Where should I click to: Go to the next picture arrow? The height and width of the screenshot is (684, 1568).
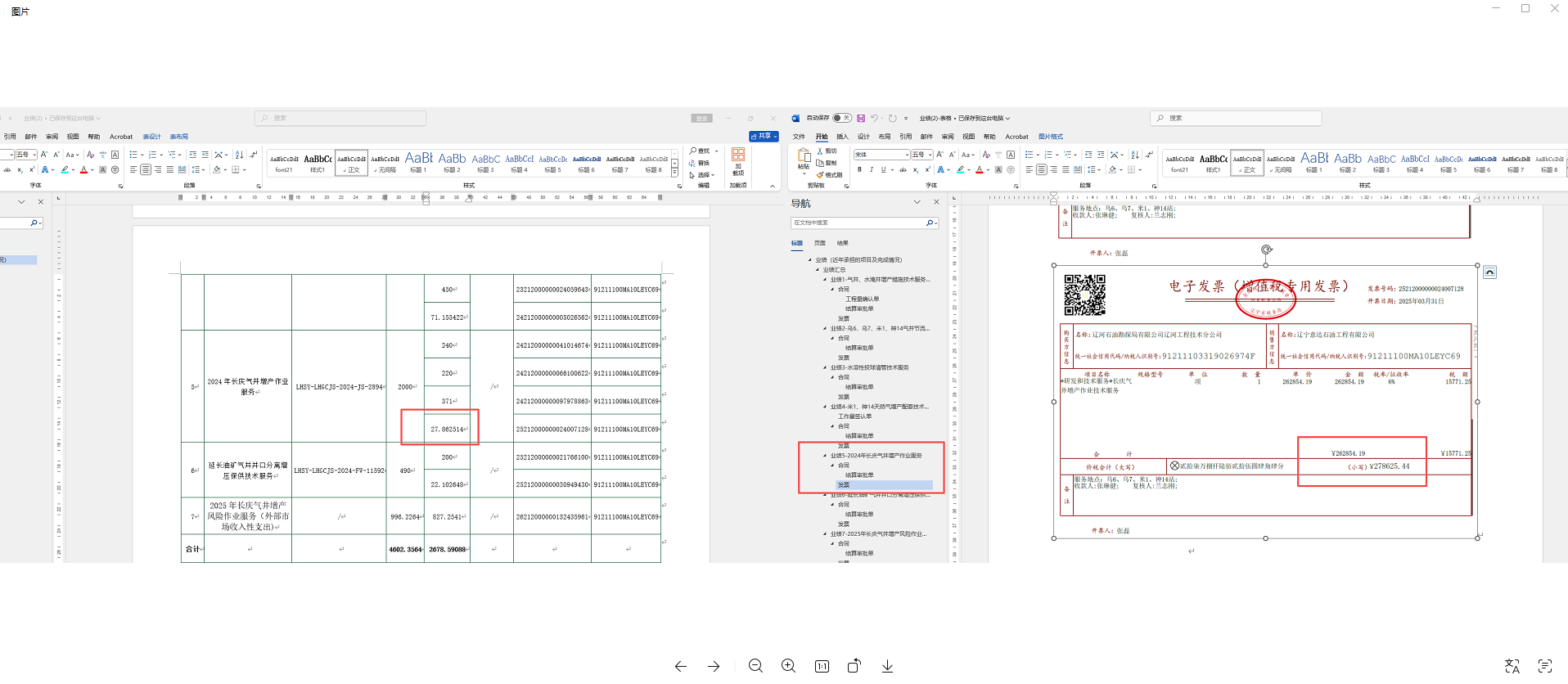tap(714, 666)
